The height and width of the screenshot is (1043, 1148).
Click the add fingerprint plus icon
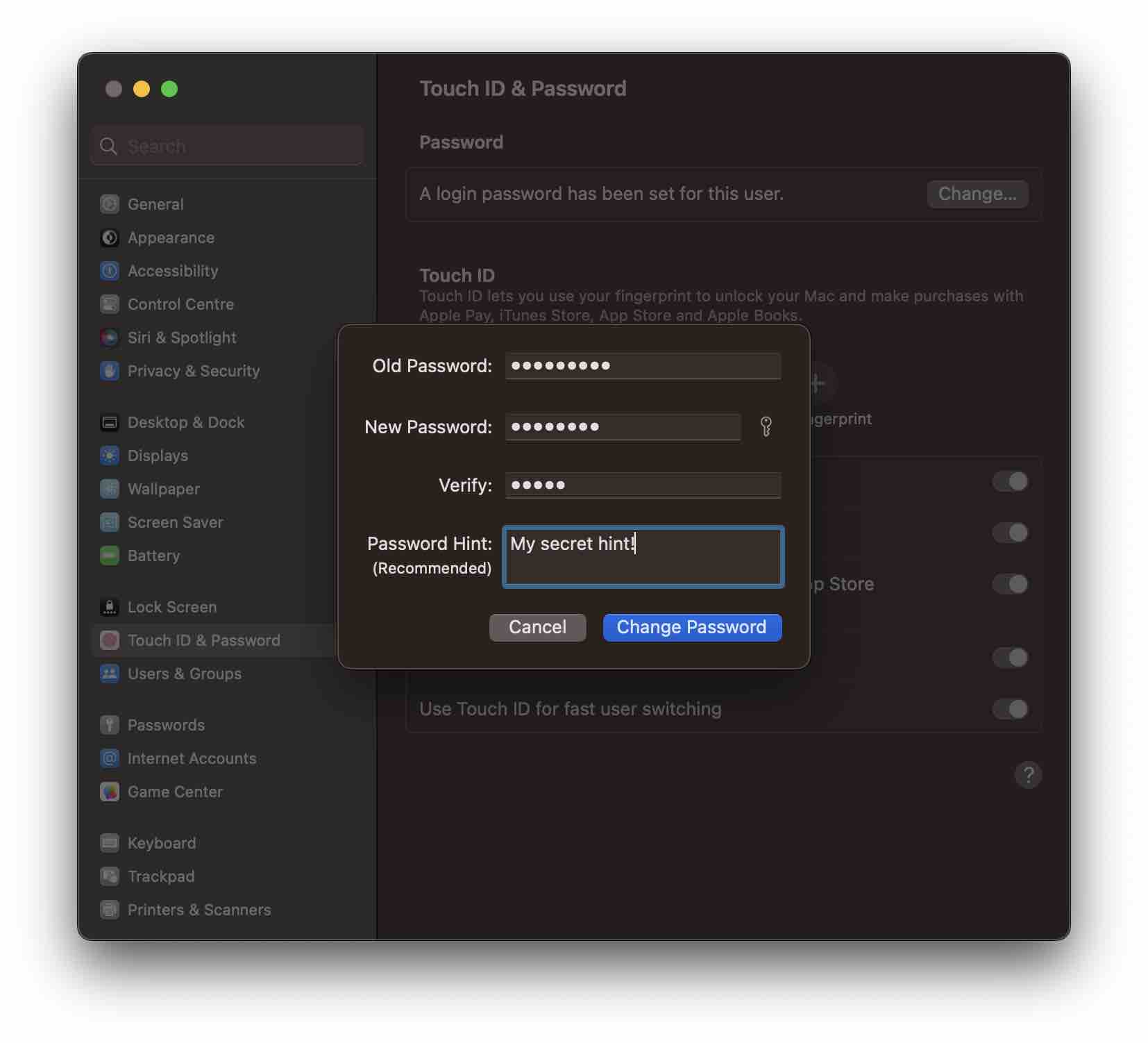816,383
